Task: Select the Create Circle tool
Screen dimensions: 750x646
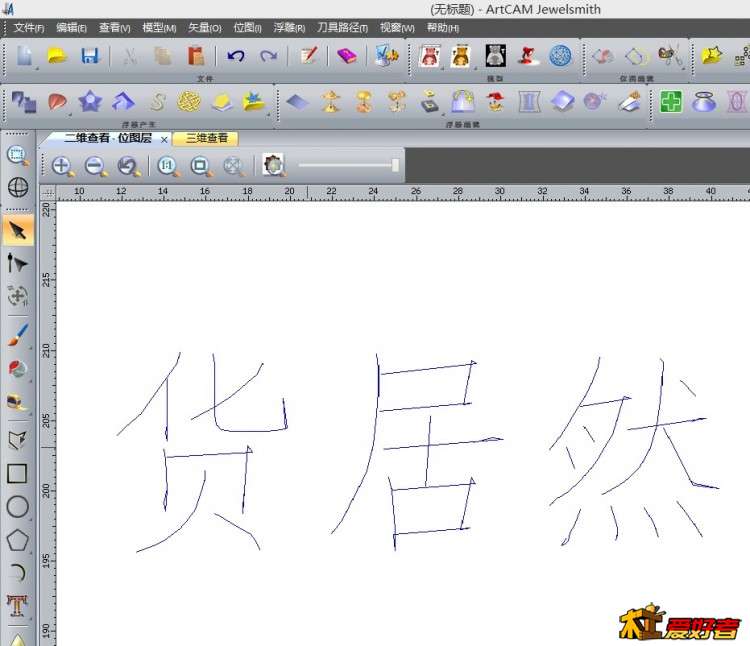Action: pyautogui.click(x=18, y=506)
